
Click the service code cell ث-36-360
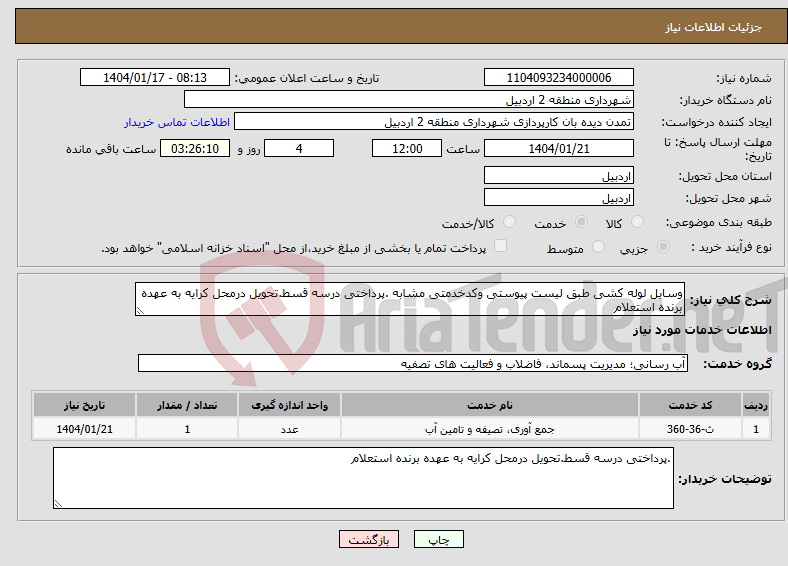click(x=691, y=429)
